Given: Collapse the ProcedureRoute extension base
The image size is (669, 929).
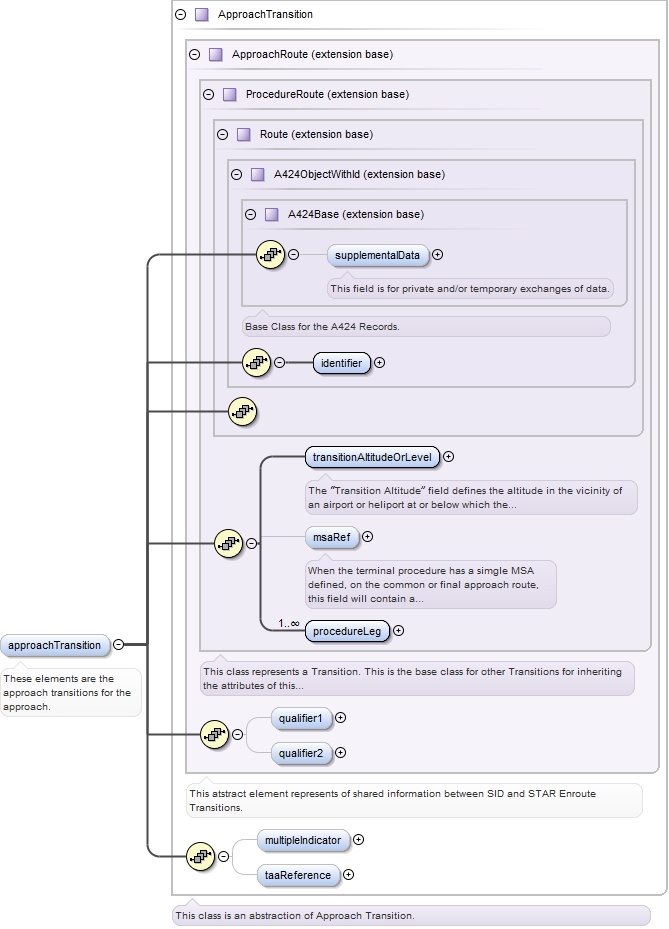Looking at the screenshot, I should point(208,94).
